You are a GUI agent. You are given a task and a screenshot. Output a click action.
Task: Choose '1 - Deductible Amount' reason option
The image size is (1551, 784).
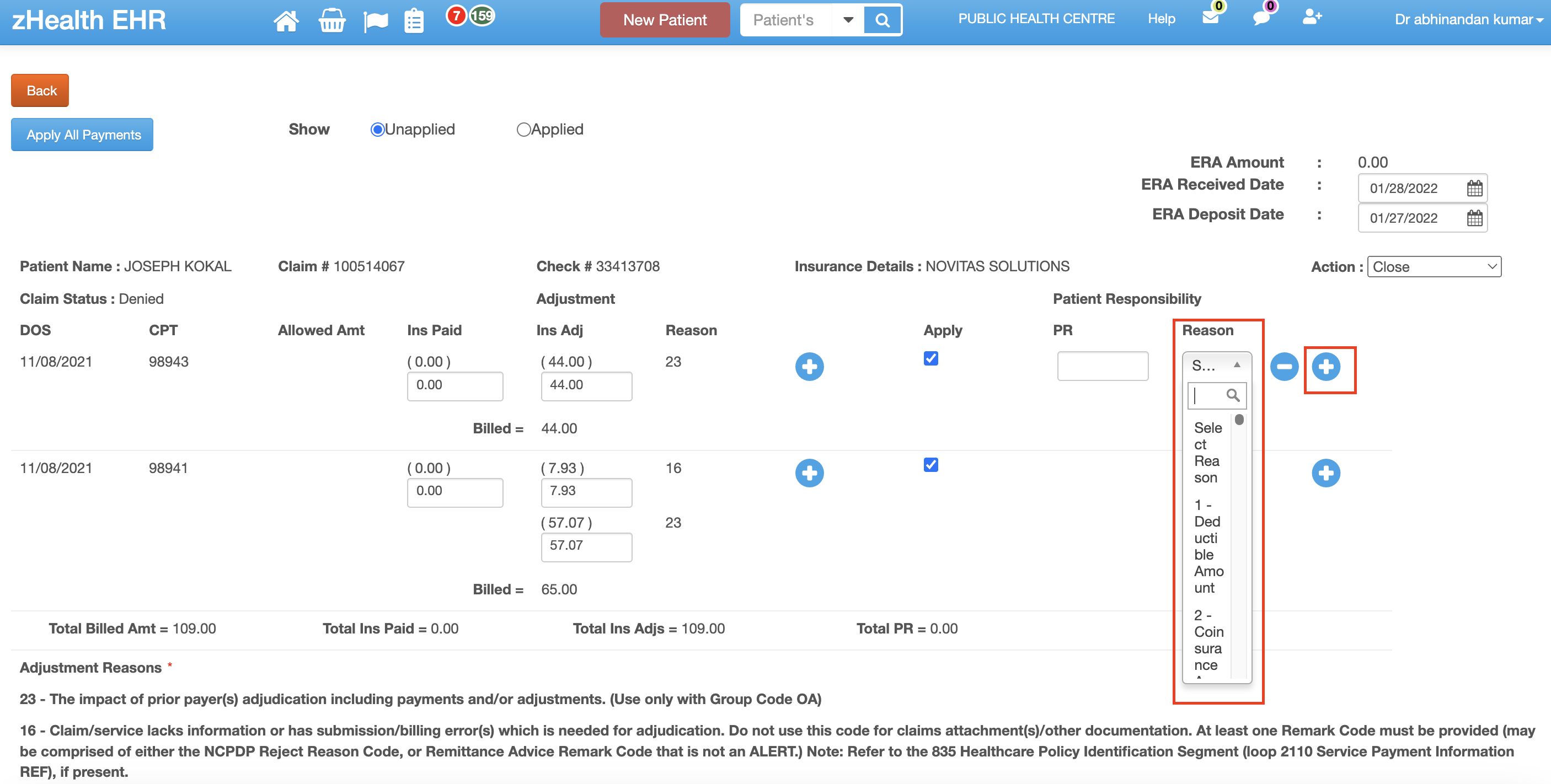point(1209,546)
